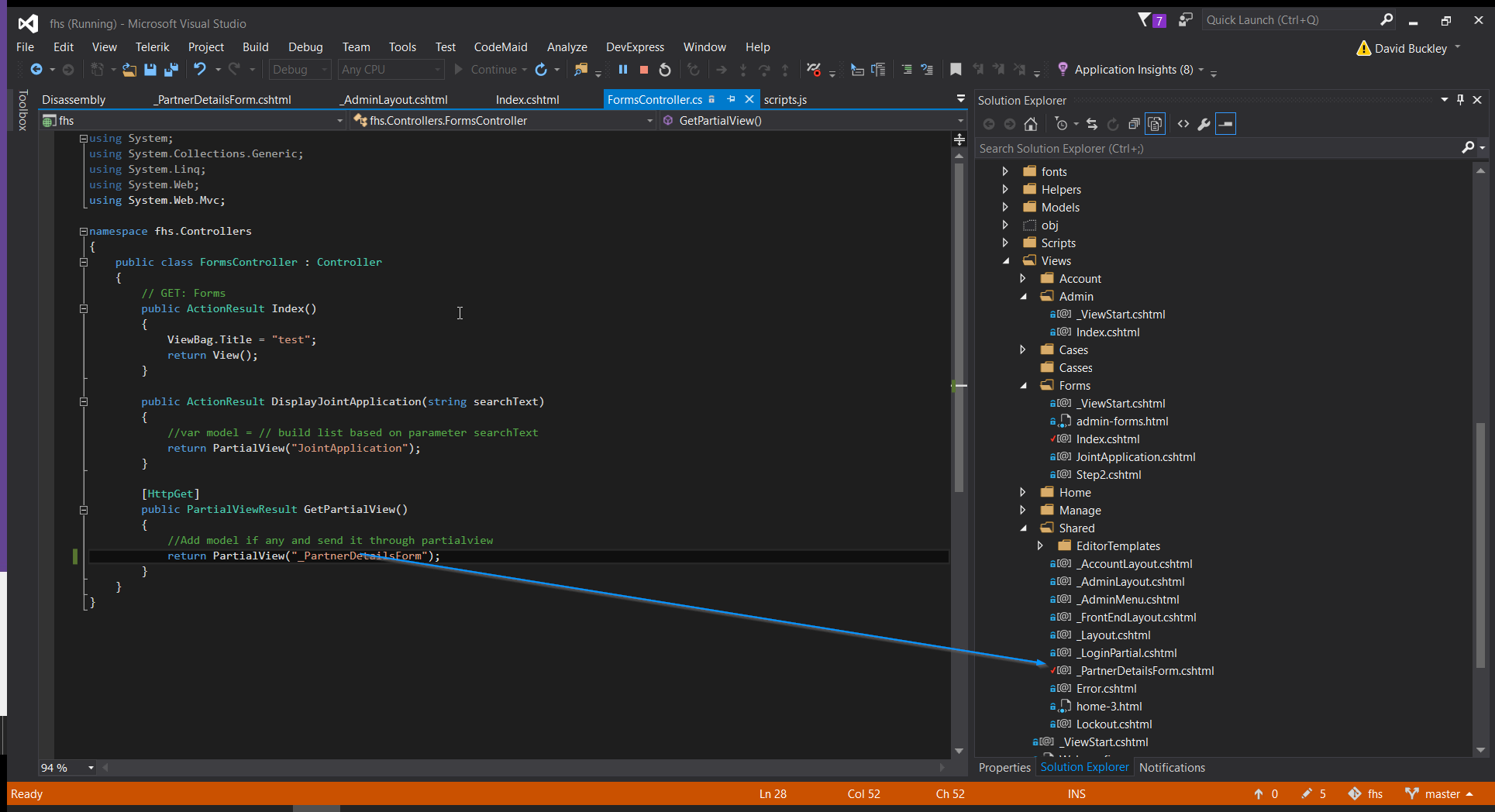Click Home icon in Solution Explorer toolbar
Viewport: 1495px width, 812px height.
pos(1030,124)
